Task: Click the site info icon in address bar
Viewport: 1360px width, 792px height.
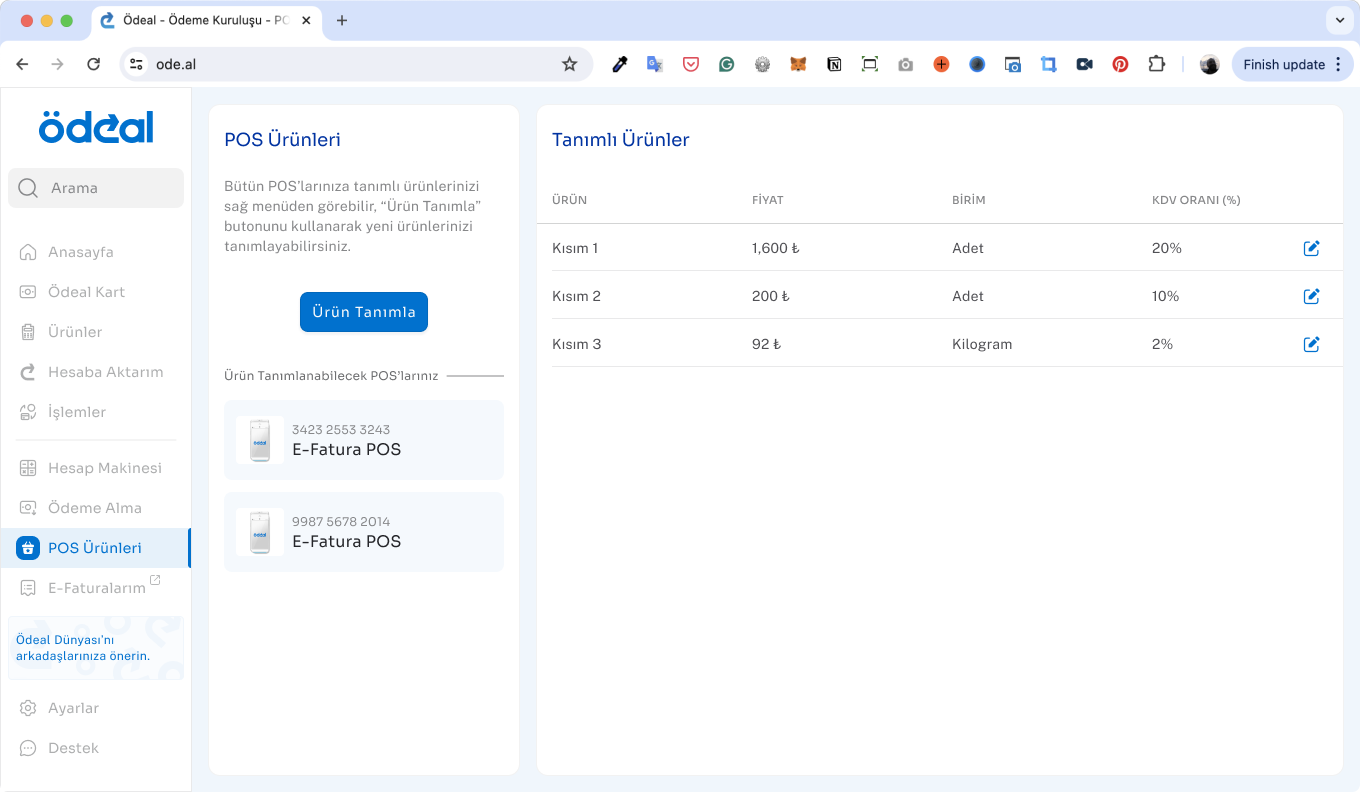Action: coord(137,64)
